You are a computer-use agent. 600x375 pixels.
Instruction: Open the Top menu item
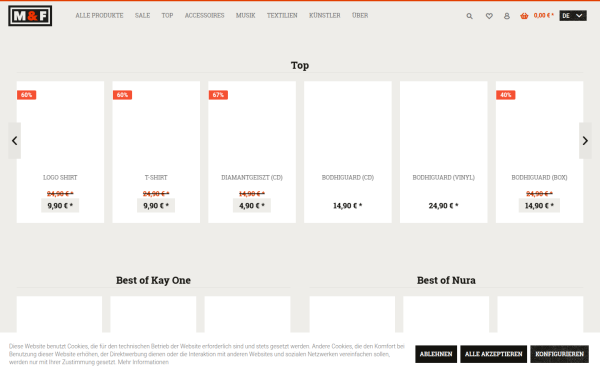pyautogui.click(x=167, y=16)
